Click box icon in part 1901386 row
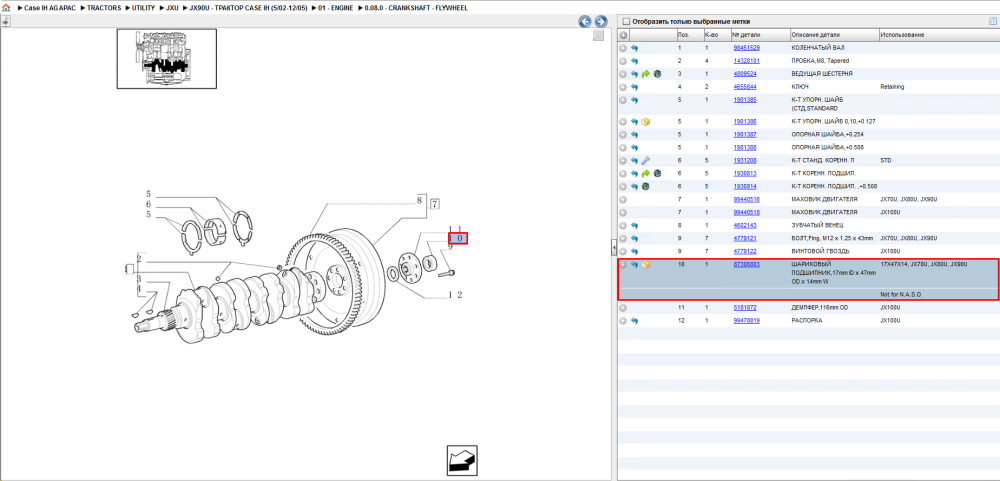1000x481 pixels. point(645,121)
